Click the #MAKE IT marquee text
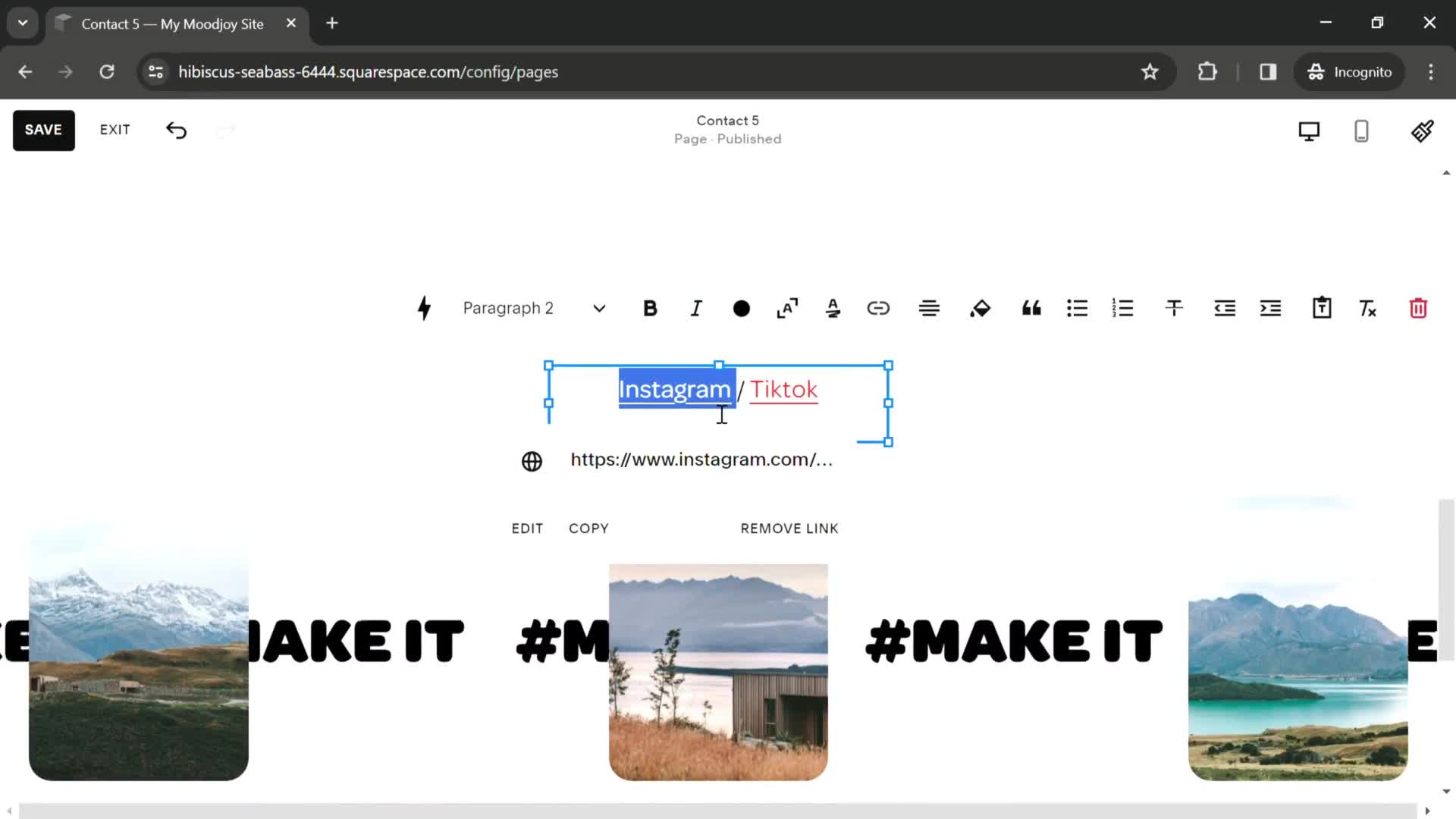Viewport: 1456px width, 819px height. [1013, 641]
